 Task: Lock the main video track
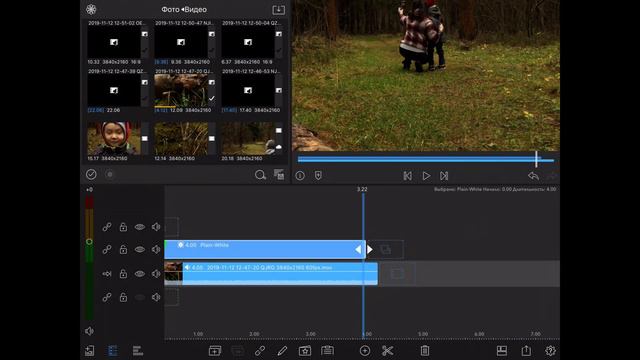[x=123, y=274]
